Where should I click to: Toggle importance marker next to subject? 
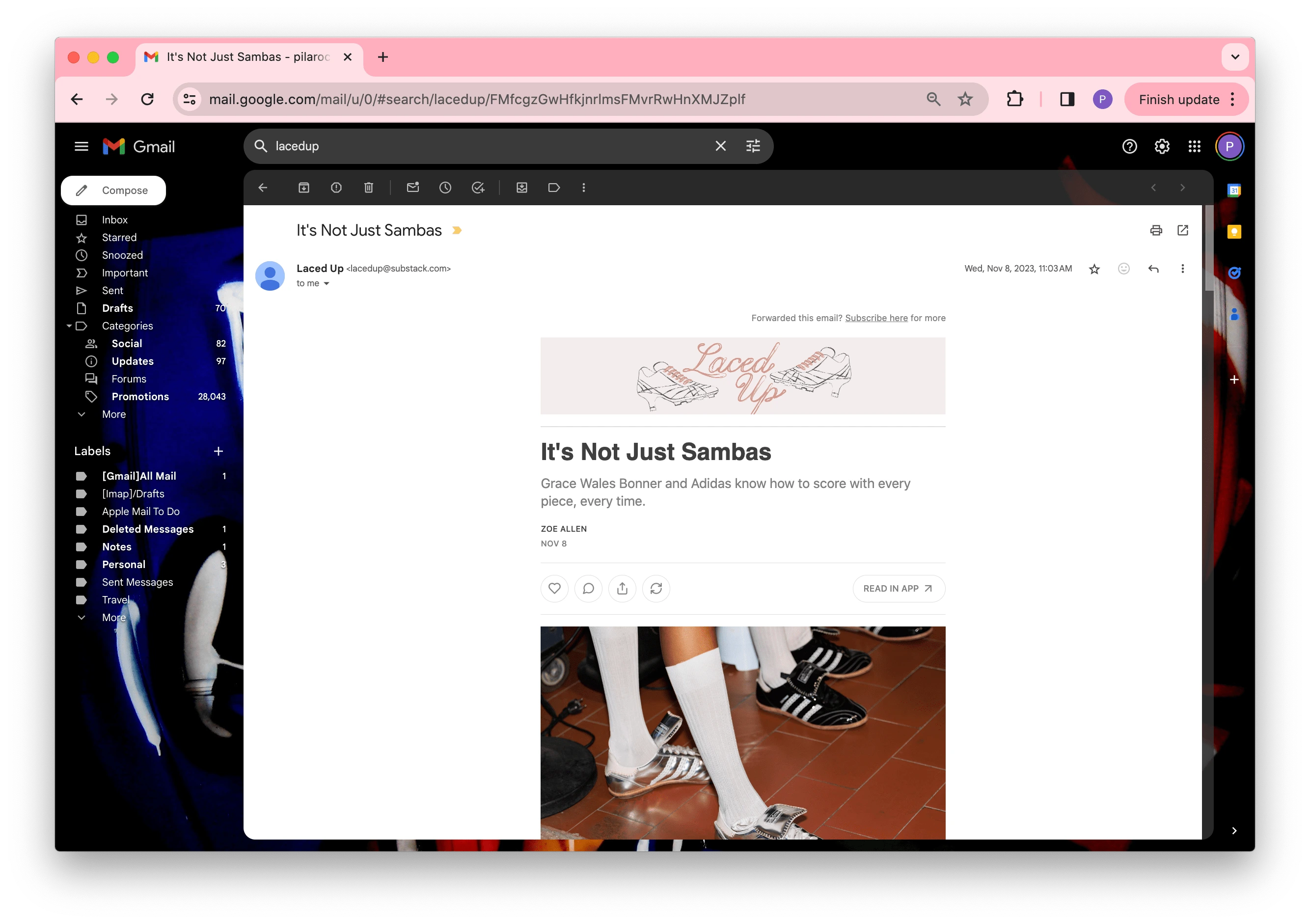[457, 230]
